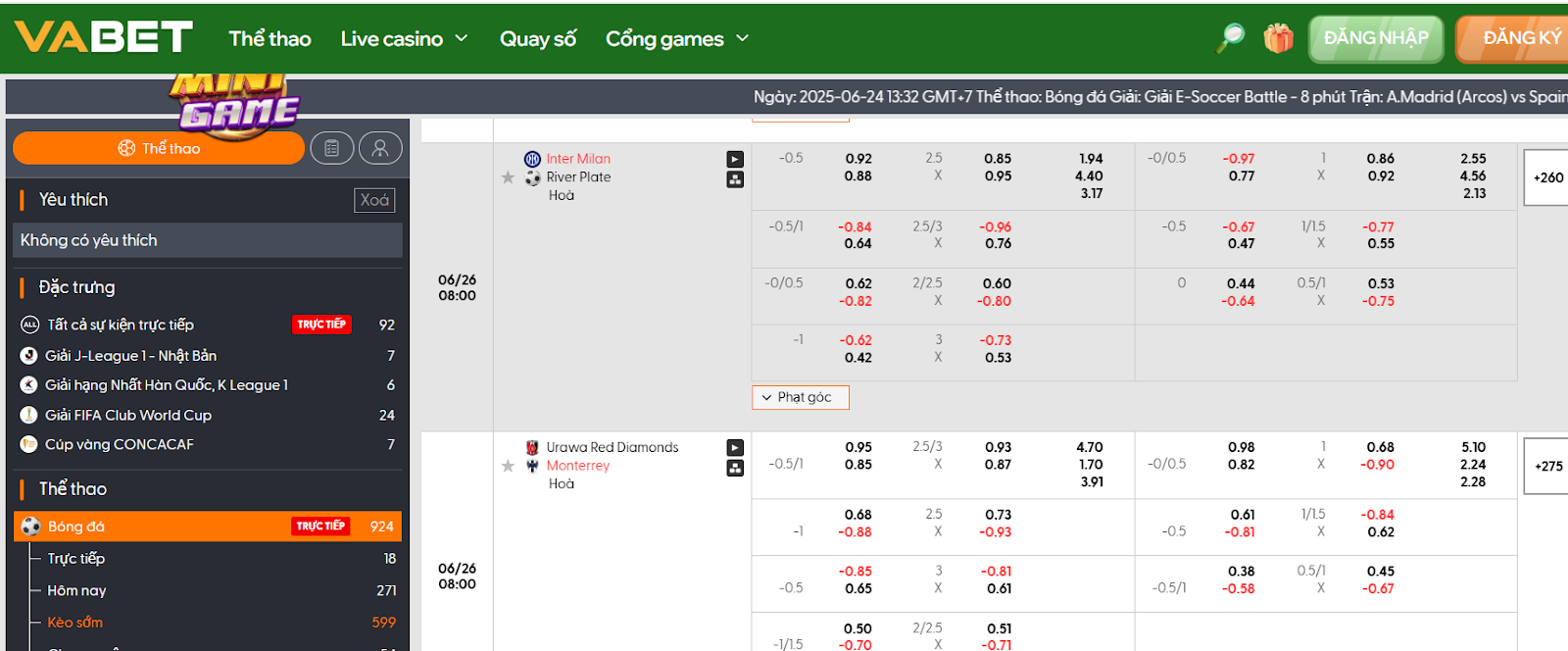Click the ĐĂNG KÝ register button

(1514, 38)
